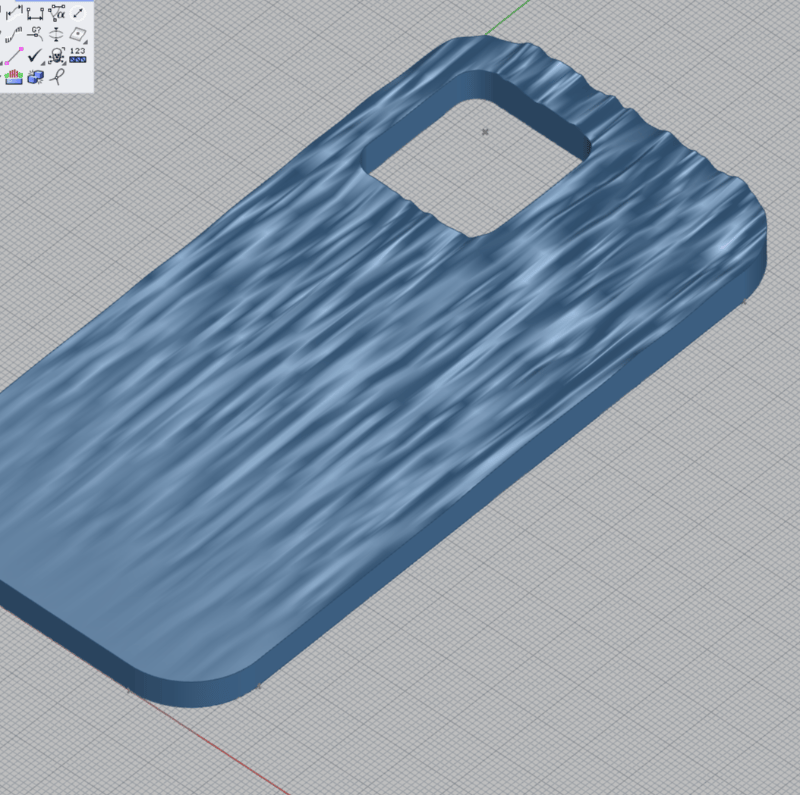Click the blue boxes clash icon
Viewport: 800px width, 800px height.
point(36,78)
